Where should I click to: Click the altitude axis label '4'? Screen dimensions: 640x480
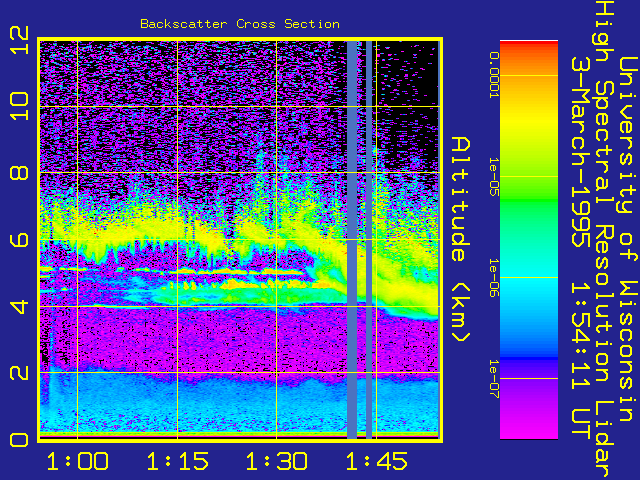tap(19, 306)
